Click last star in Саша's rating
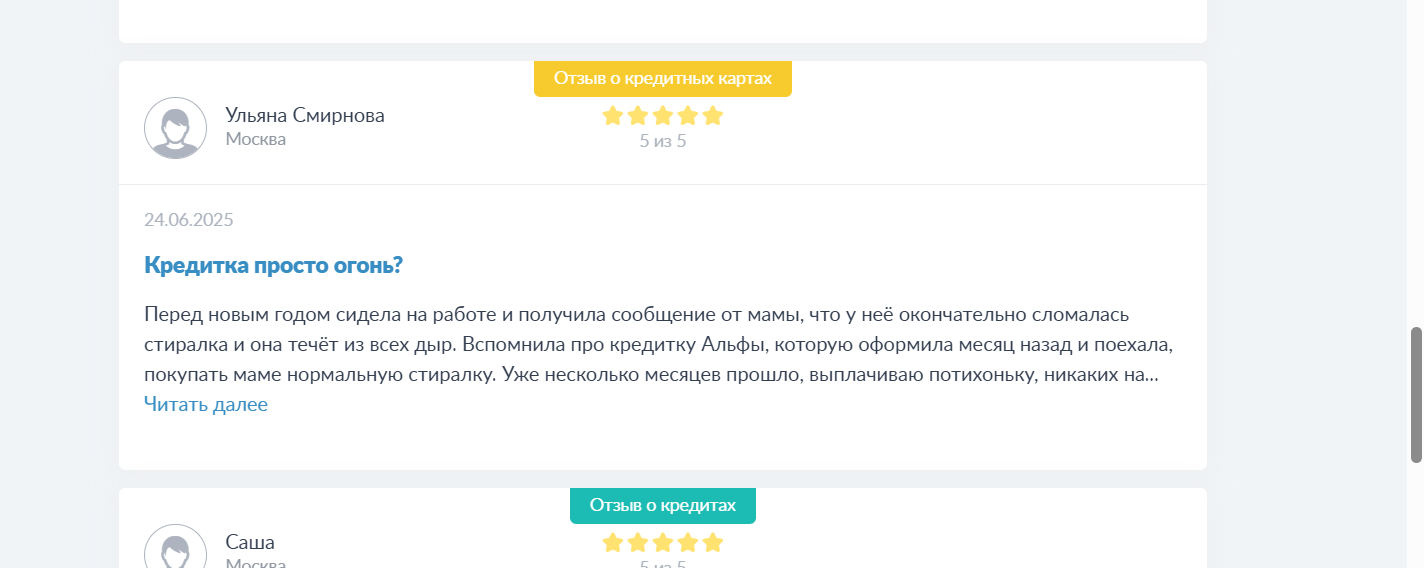The height and width of the screenshot is (568, 1424). point(713,543)
